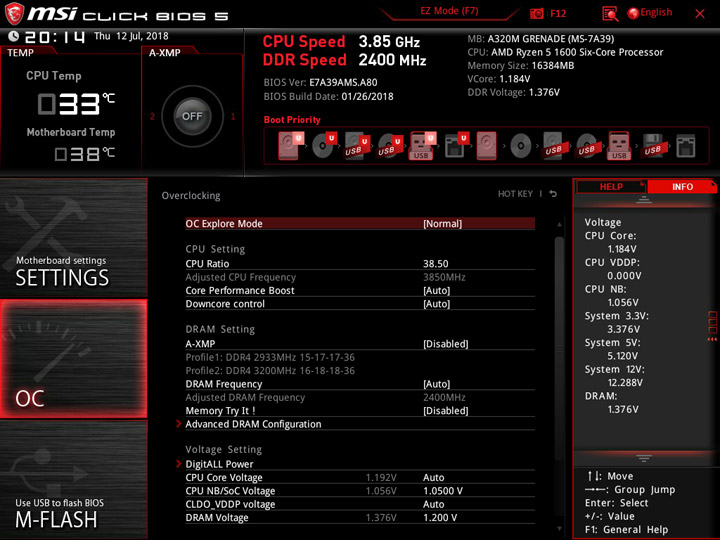This screenshot has height=540, width=720.
Task: Select the legacy network boot icon at row end
Action: click(x=686, y=146)
